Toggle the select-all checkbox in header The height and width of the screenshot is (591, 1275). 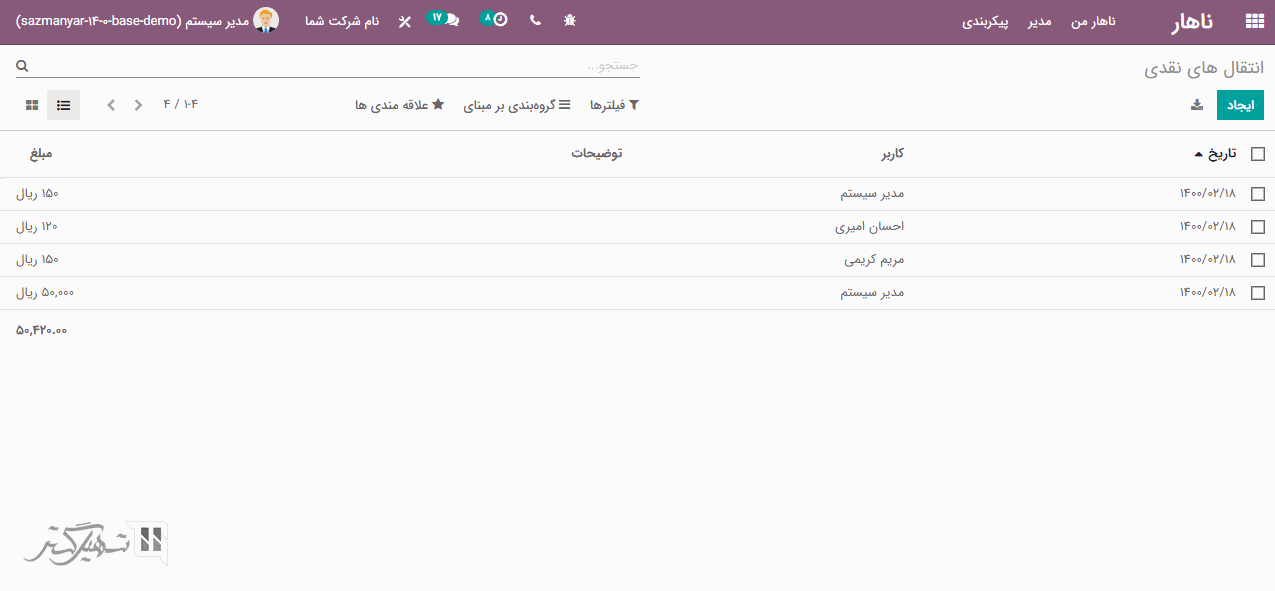point(1257,154)
